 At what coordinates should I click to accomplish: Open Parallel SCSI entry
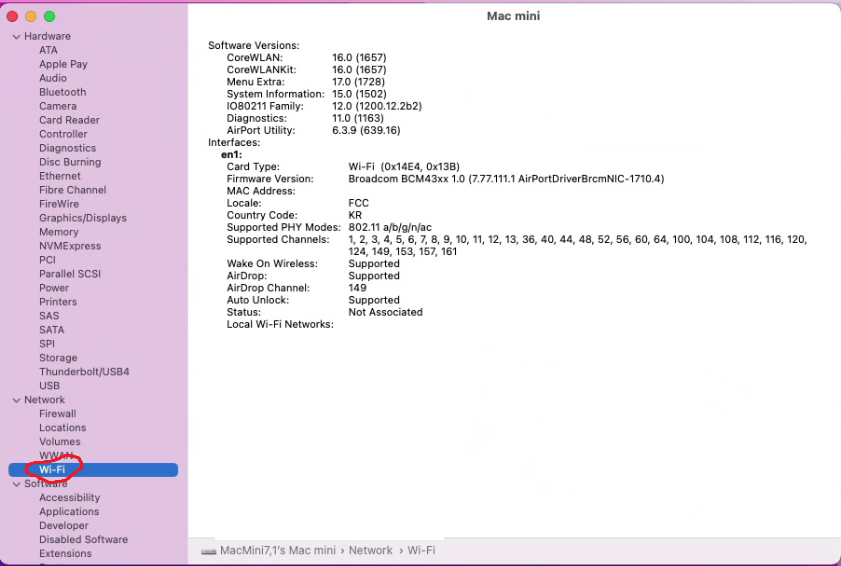click(70, 274)
